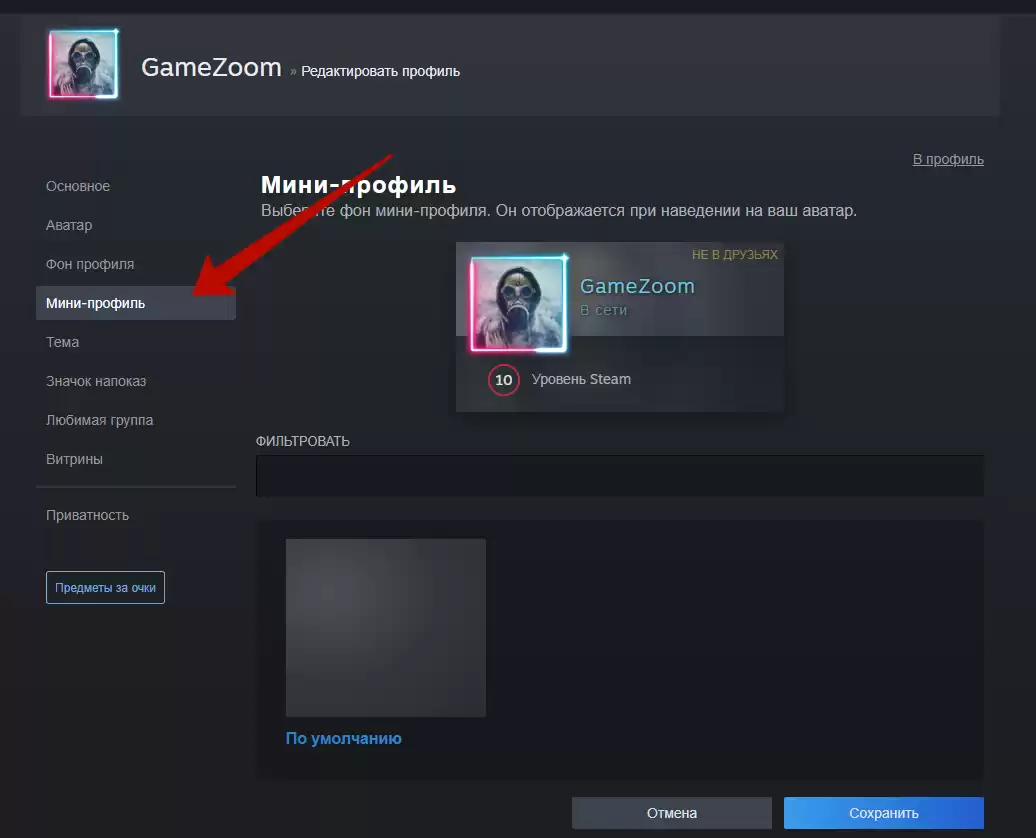Click the По умолчанию label
This screenshot has height=838, width=1036.
pos(344,738)
